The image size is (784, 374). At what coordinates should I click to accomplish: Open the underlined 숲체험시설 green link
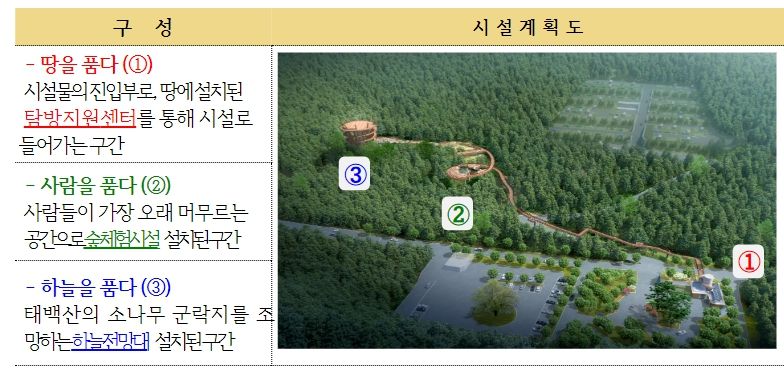[x=122, y=240]
